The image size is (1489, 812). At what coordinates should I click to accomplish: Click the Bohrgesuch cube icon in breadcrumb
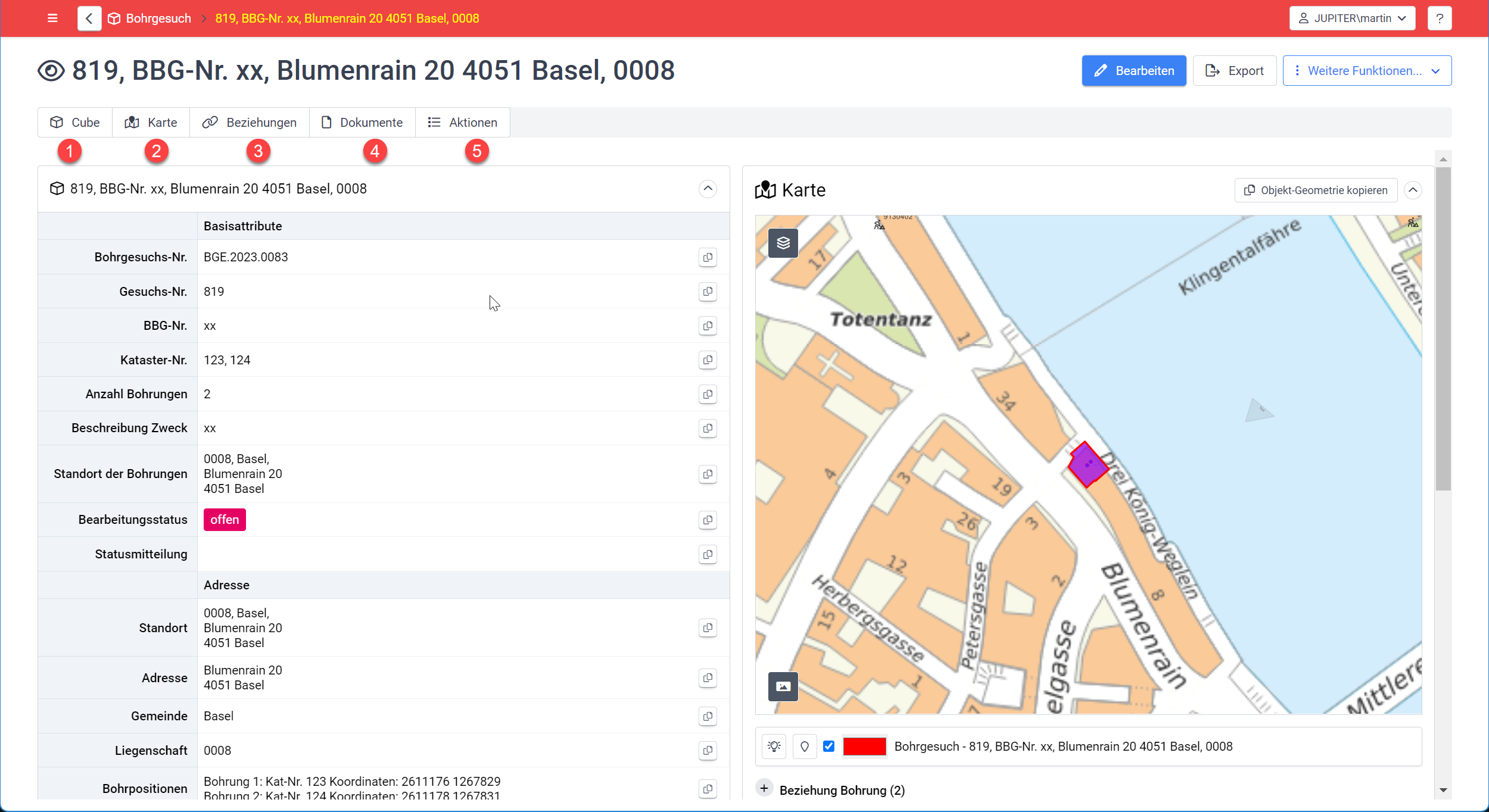pyautogui.click(x=114, y=18)
